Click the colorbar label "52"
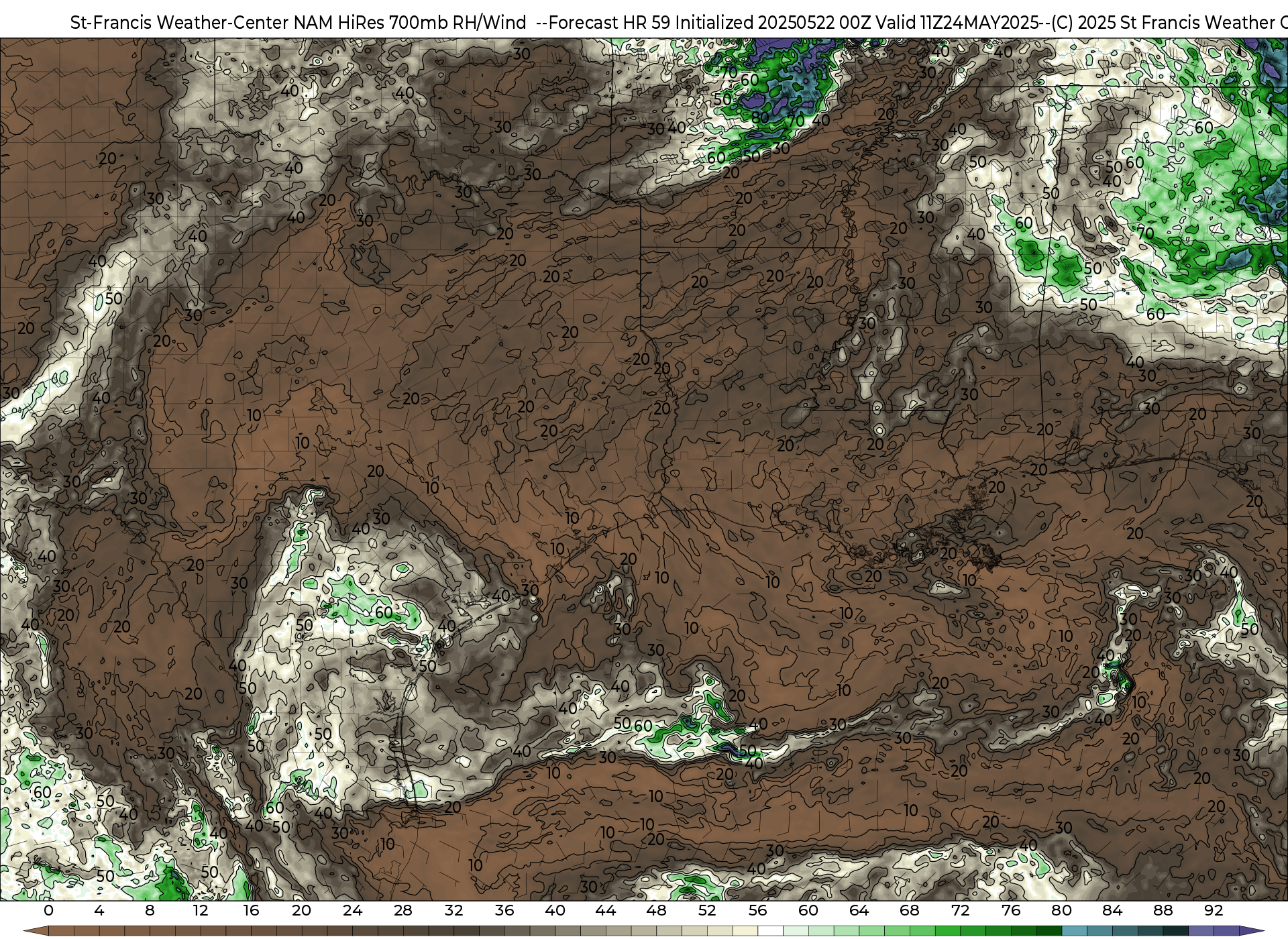The width and height of the screenshot is (1288, 939). click(707, 911)
